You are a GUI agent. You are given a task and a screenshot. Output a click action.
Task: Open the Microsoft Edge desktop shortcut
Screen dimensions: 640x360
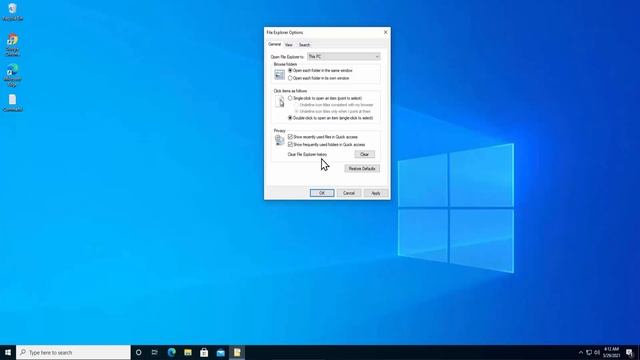(x=12, y=75)
